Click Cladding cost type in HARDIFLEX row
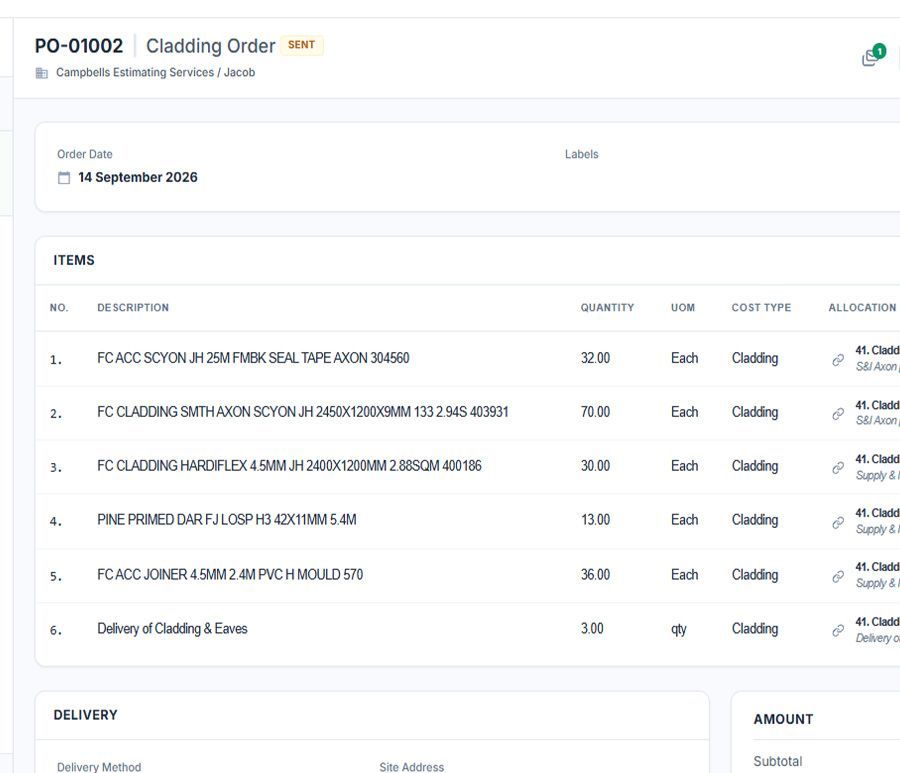The width and height of the screenshot is (900, 773). tap(755, 467)
